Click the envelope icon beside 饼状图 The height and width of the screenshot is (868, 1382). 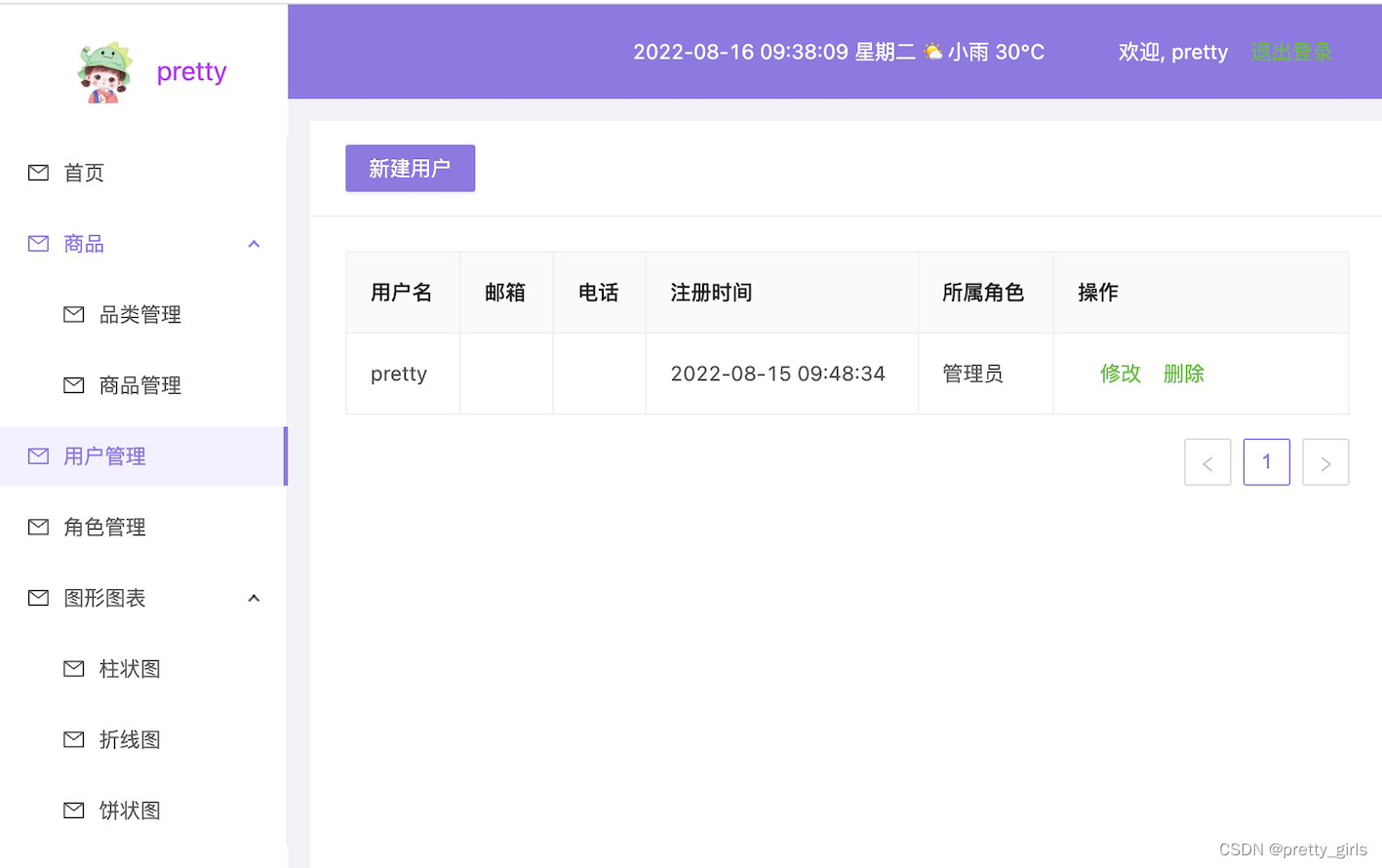click(74, 809)
